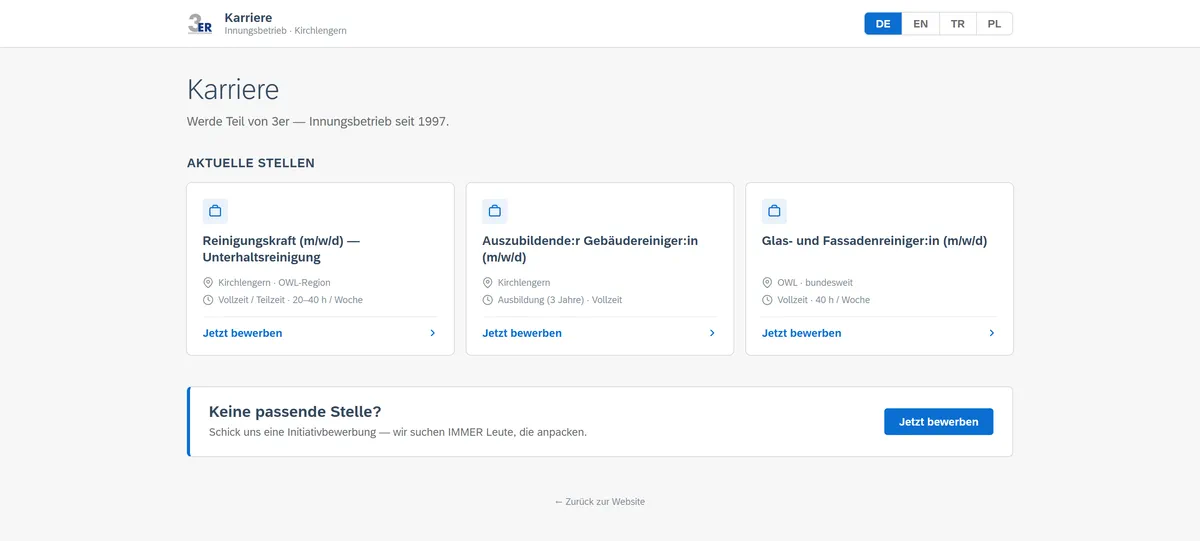Click text OWL · bundesweit

(815, 283)
